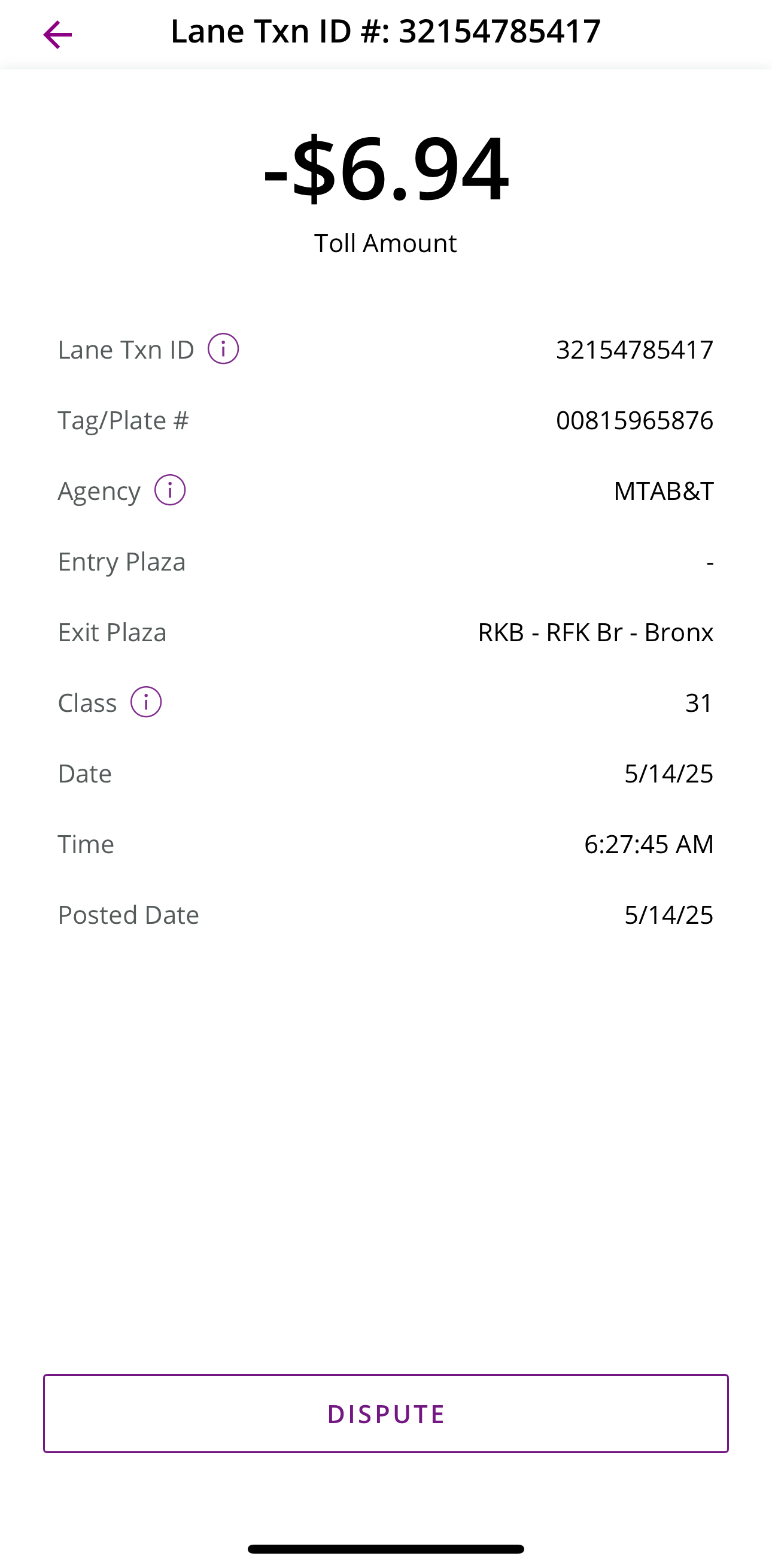Tap the class value 31

coord(699,702)
